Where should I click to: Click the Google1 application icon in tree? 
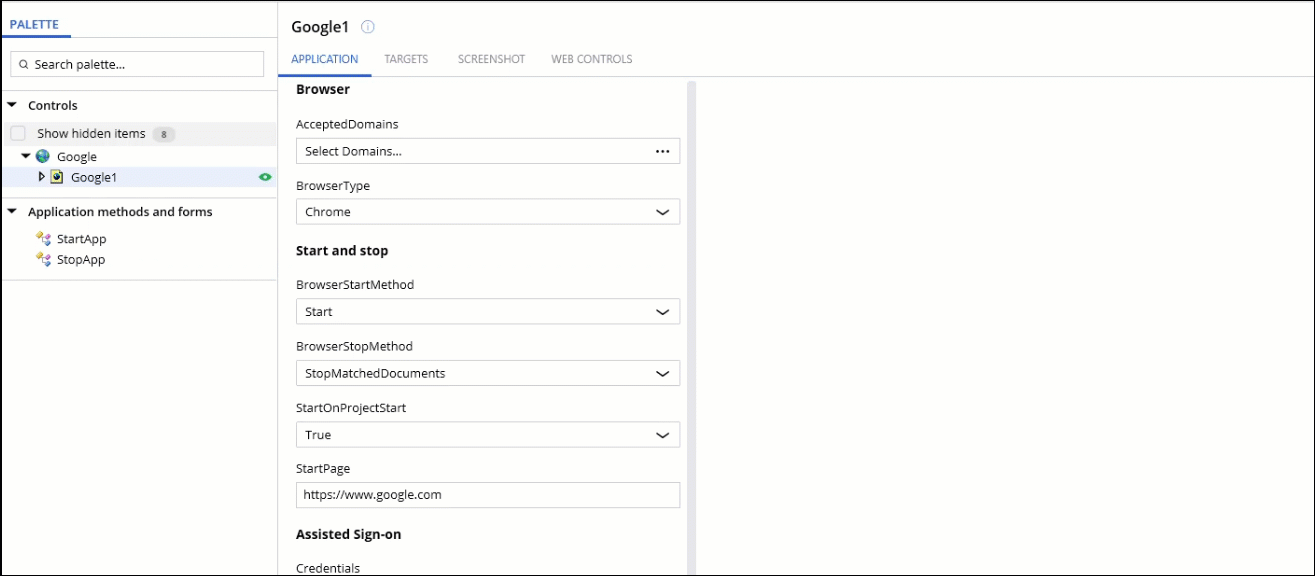[x=57, y=177]
